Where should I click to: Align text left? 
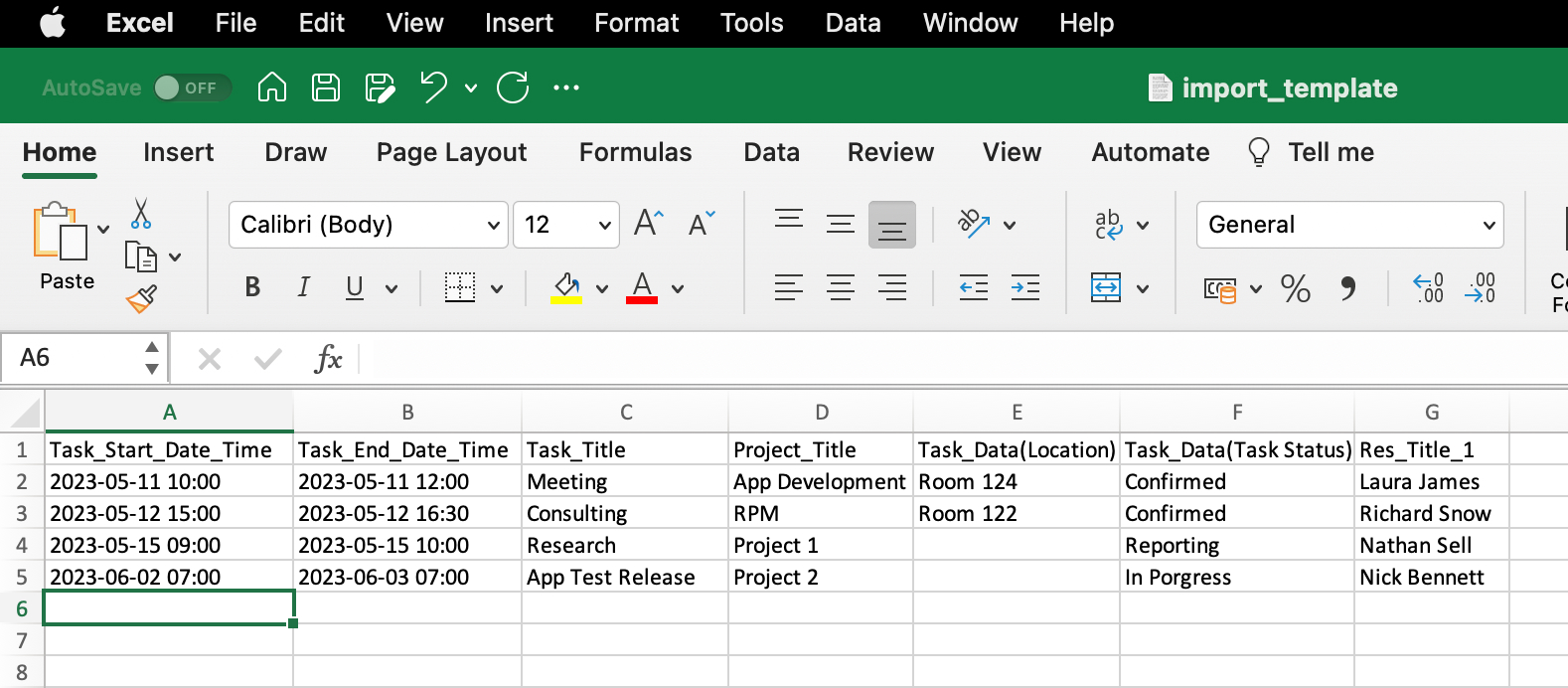pos(789,288)
